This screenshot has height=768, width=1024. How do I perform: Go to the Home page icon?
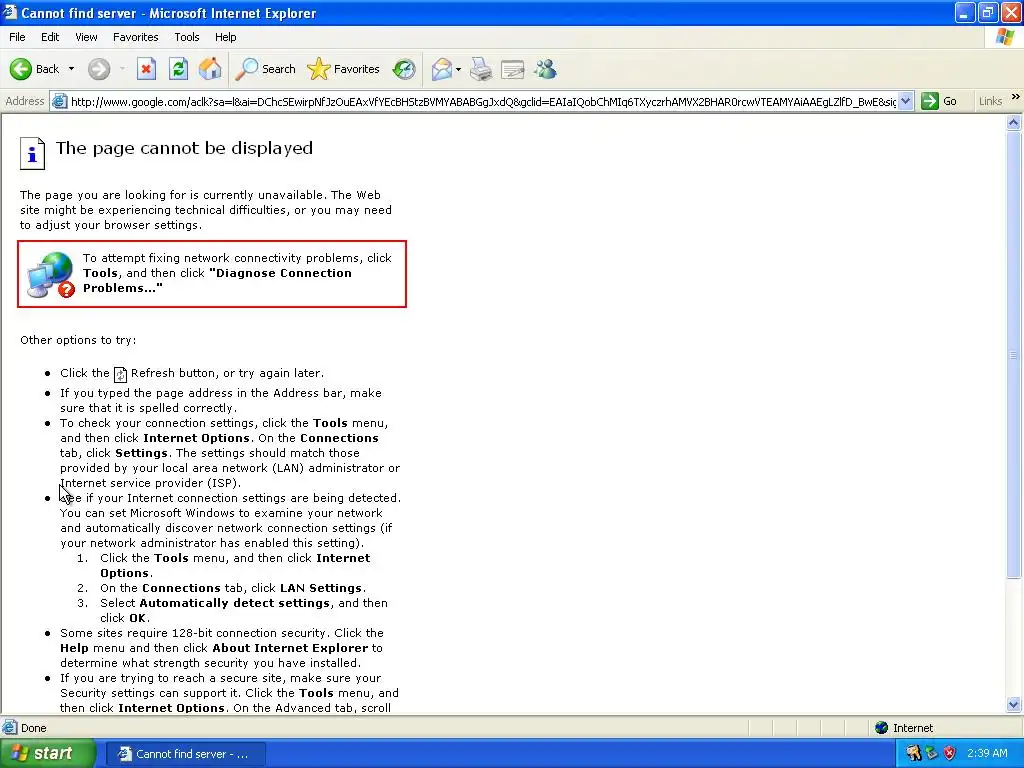(210, 69)
